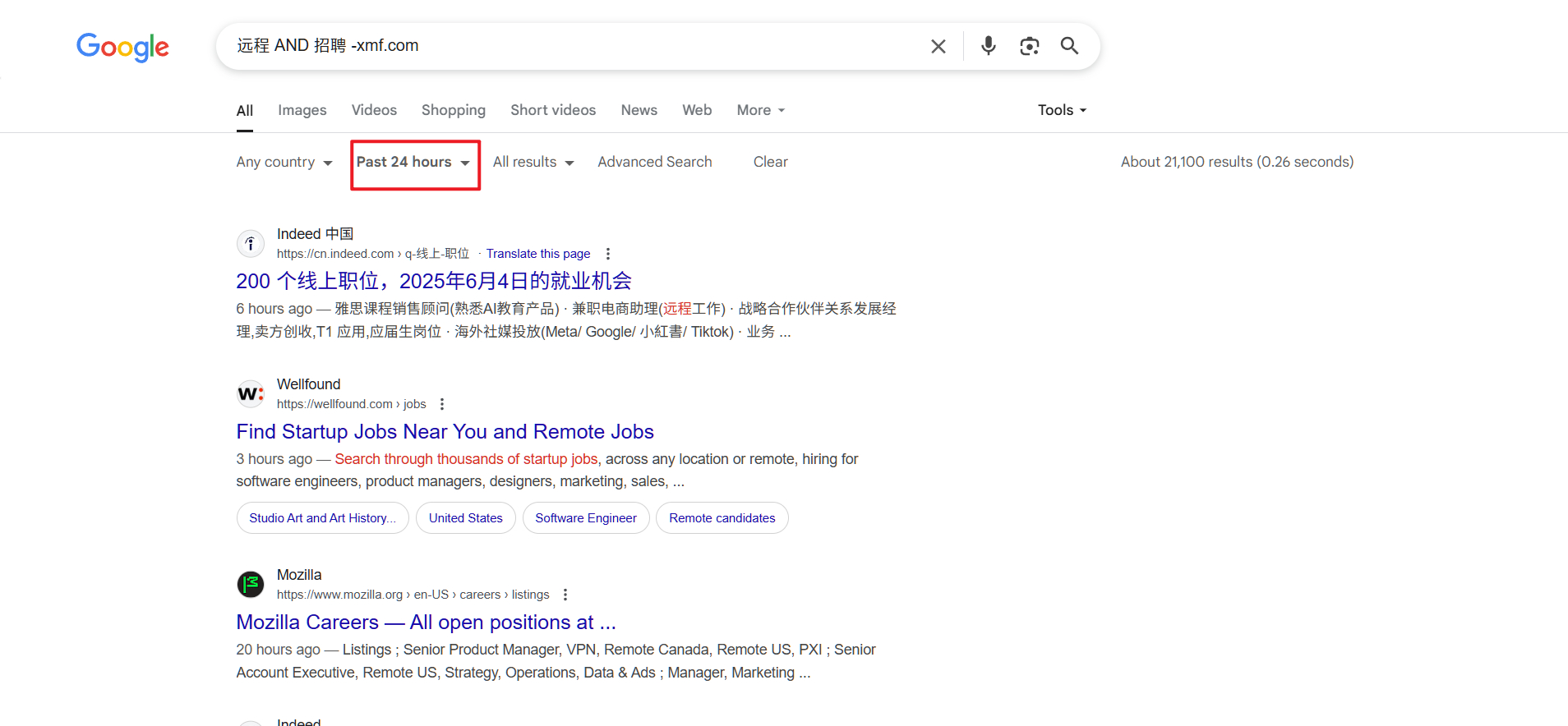Clear the applied search filters

(770, 163)
